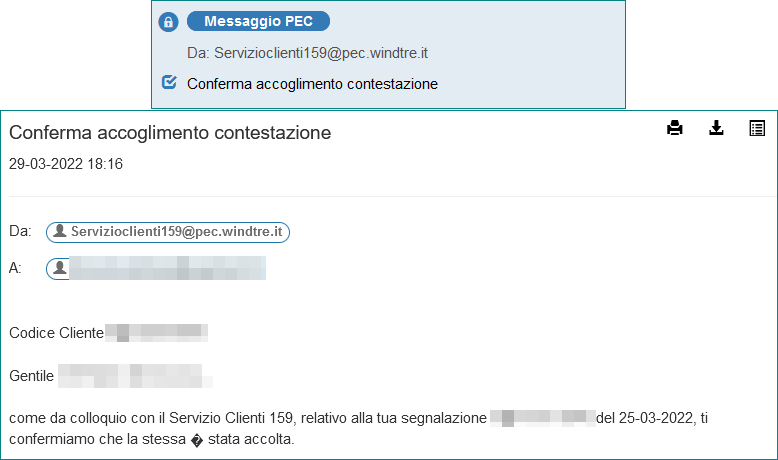Viewport: 778px width, 460px height.
Task: Download the message using the download arrow icon
Action: point(716,128)
